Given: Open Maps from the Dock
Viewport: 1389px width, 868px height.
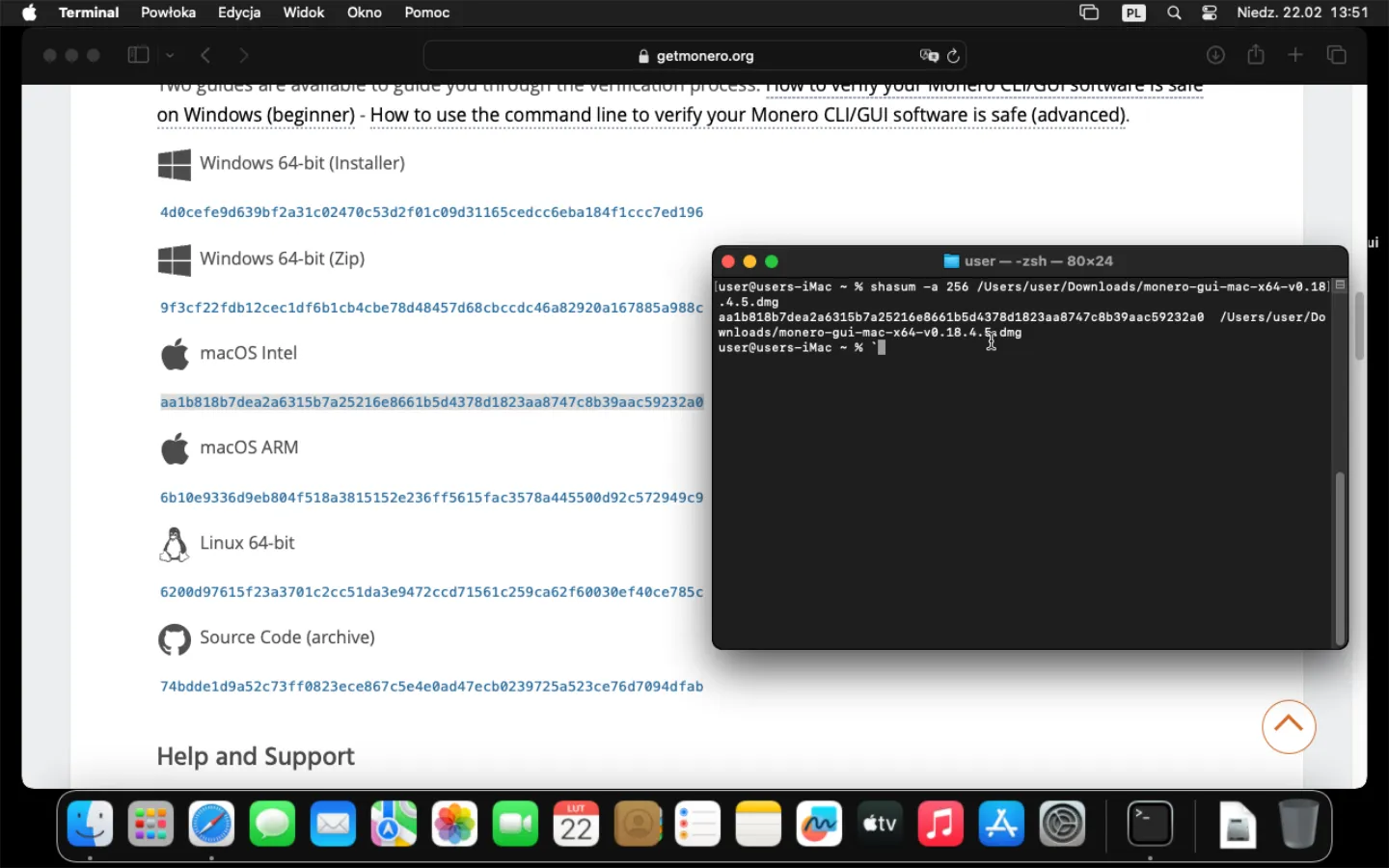Looking at the screenshot, I should click(394, 825).
